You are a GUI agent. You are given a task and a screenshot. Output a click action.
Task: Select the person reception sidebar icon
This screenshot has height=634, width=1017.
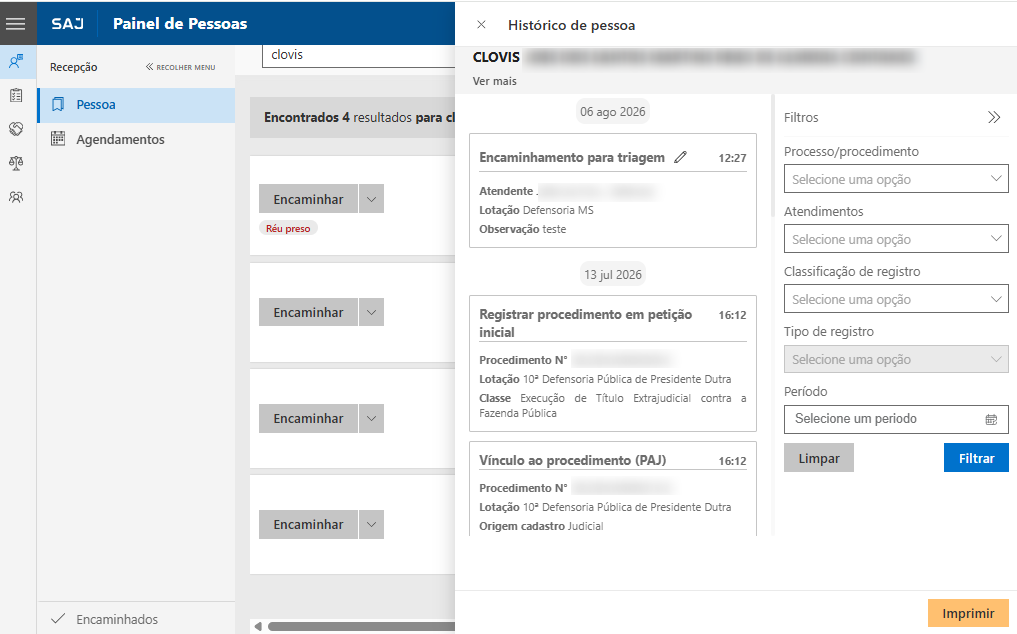[16, 62]
